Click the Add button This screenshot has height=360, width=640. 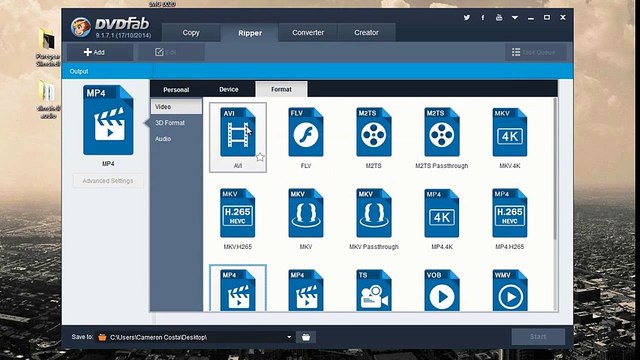pyautogui.click(x=100, y=52)
